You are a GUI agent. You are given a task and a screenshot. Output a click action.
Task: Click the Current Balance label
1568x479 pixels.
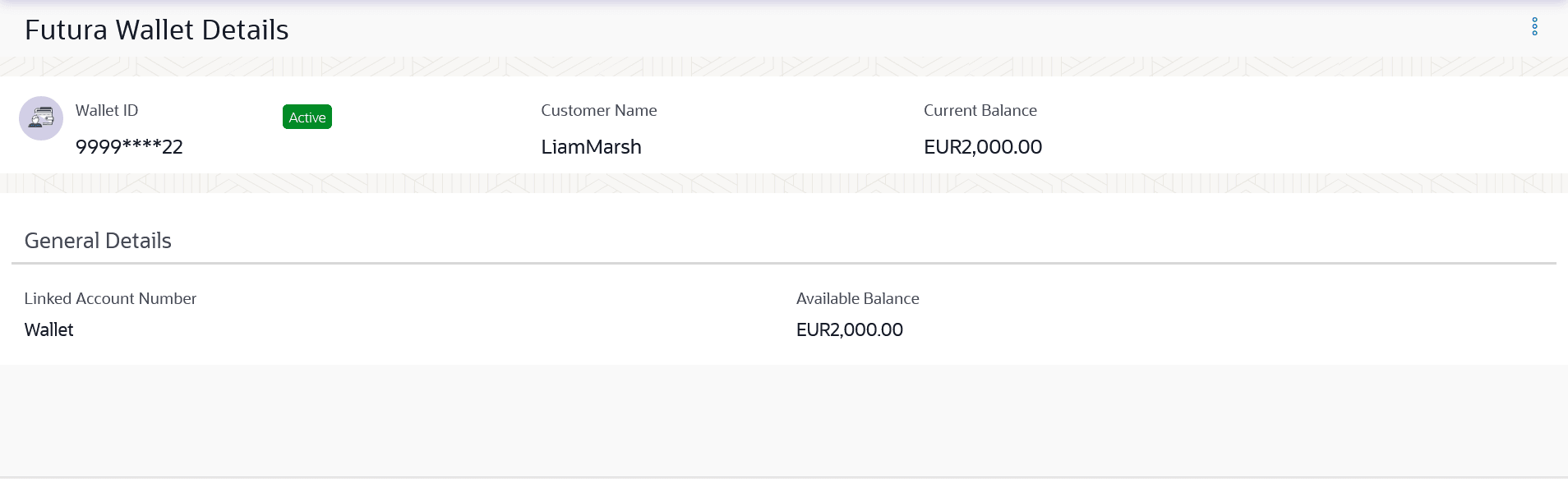point(980,110)
